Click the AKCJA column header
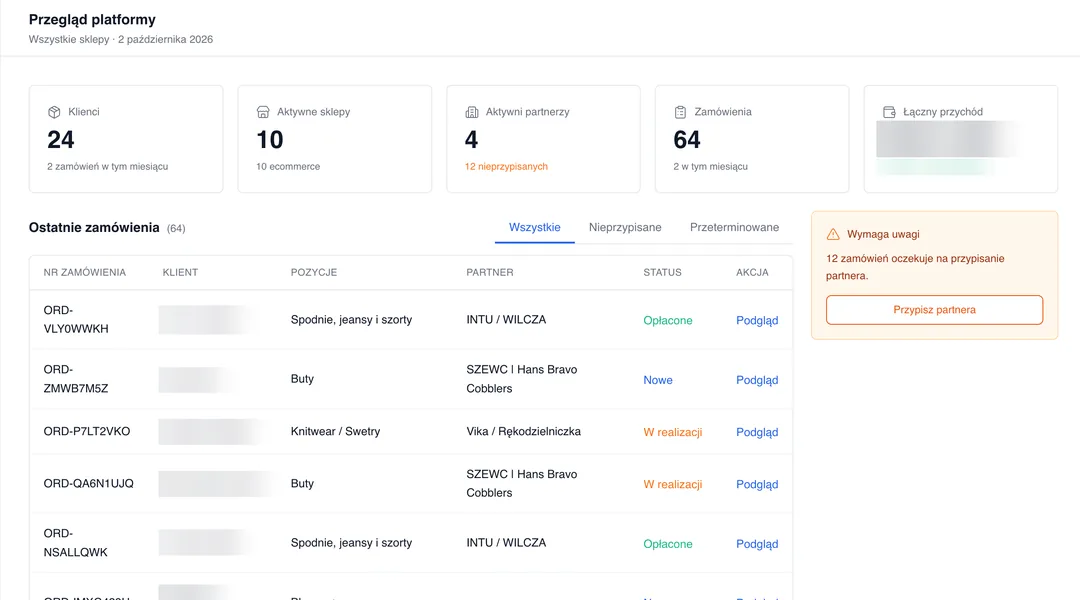The width and height of the screenshot is (1080, 600). coord(752,272)
